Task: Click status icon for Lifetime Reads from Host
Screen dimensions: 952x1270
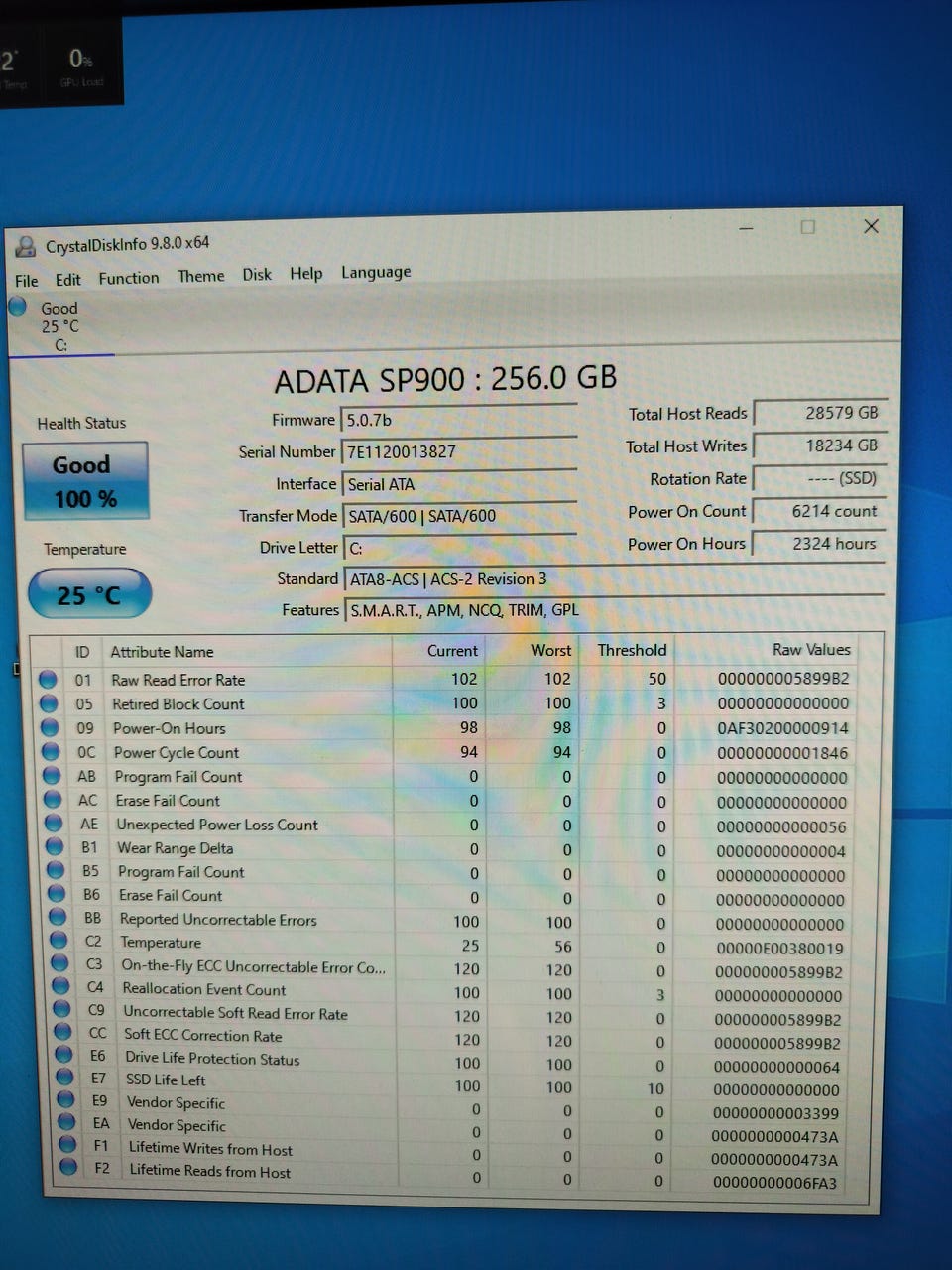Action: click(x=68, y=1168)
